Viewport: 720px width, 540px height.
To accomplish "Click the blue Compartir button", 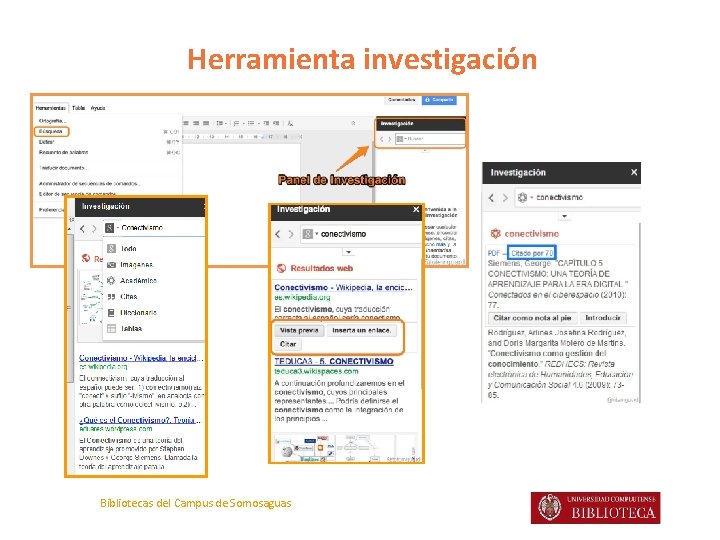I will pos(439,100).
